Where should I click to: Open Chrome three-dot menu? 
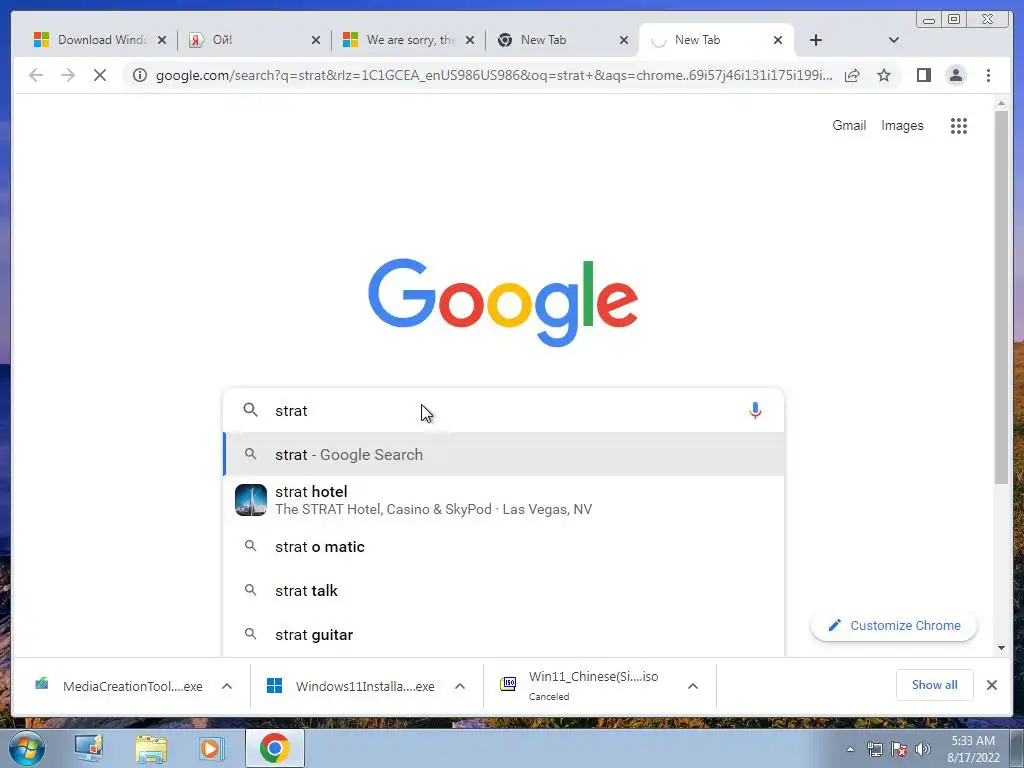coord(988,75)
